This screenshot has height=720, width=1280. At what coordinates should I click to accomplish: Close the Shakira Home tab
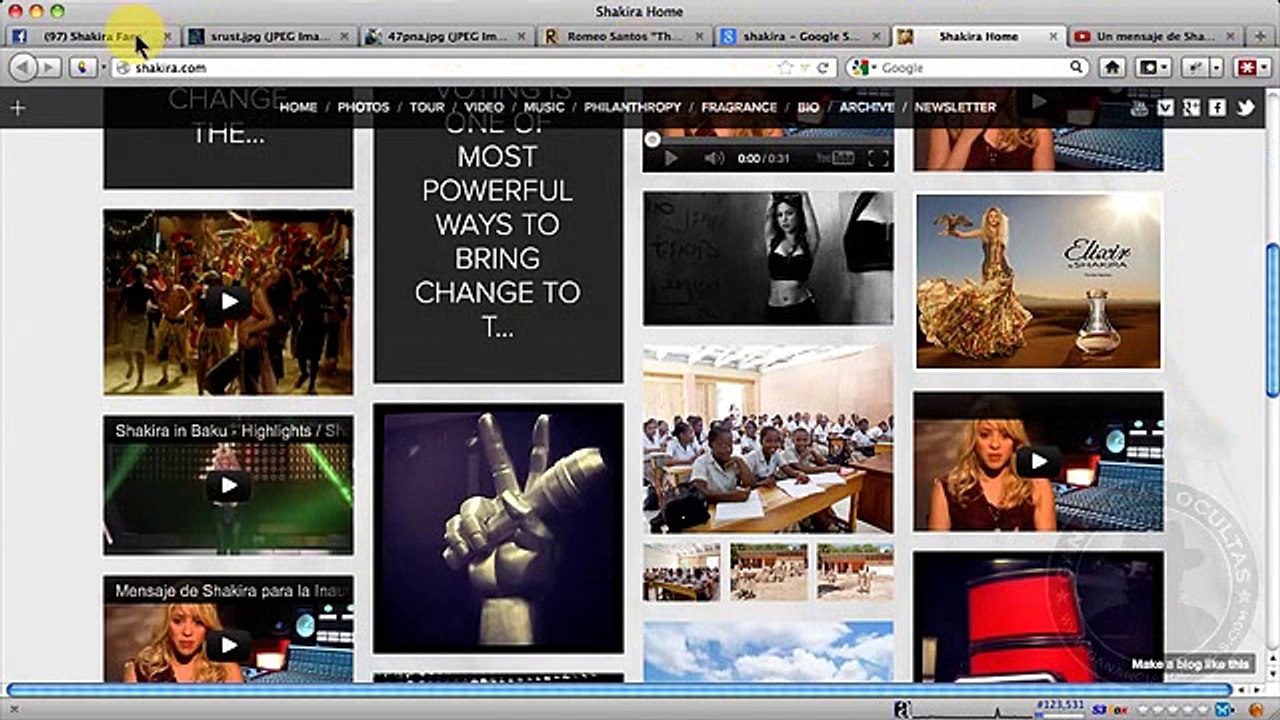click(x=1053, y=36)
